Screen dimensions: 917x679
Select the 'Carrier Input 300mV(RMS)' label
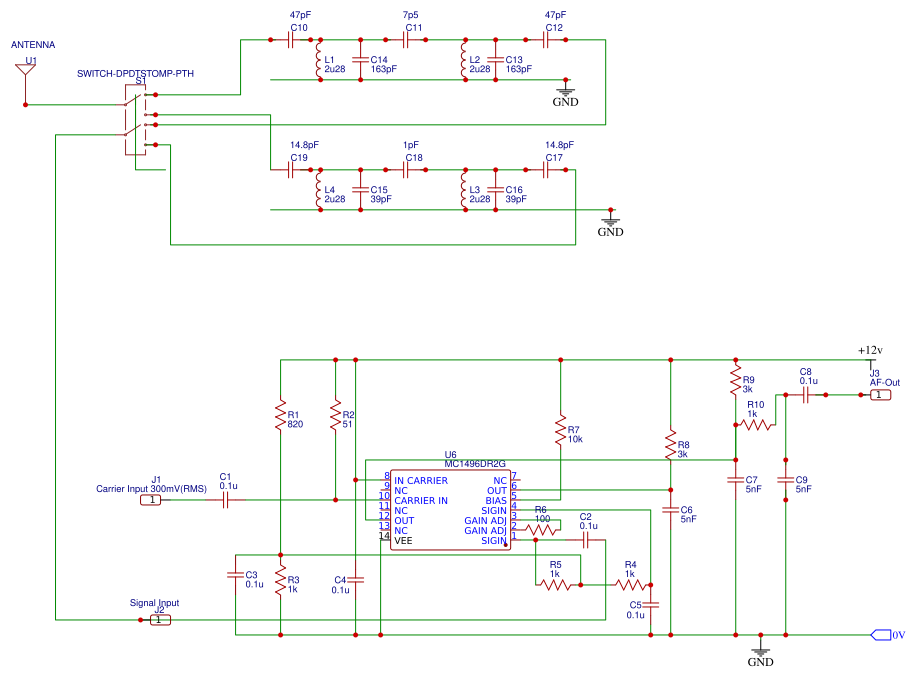[x=151, y=489]
